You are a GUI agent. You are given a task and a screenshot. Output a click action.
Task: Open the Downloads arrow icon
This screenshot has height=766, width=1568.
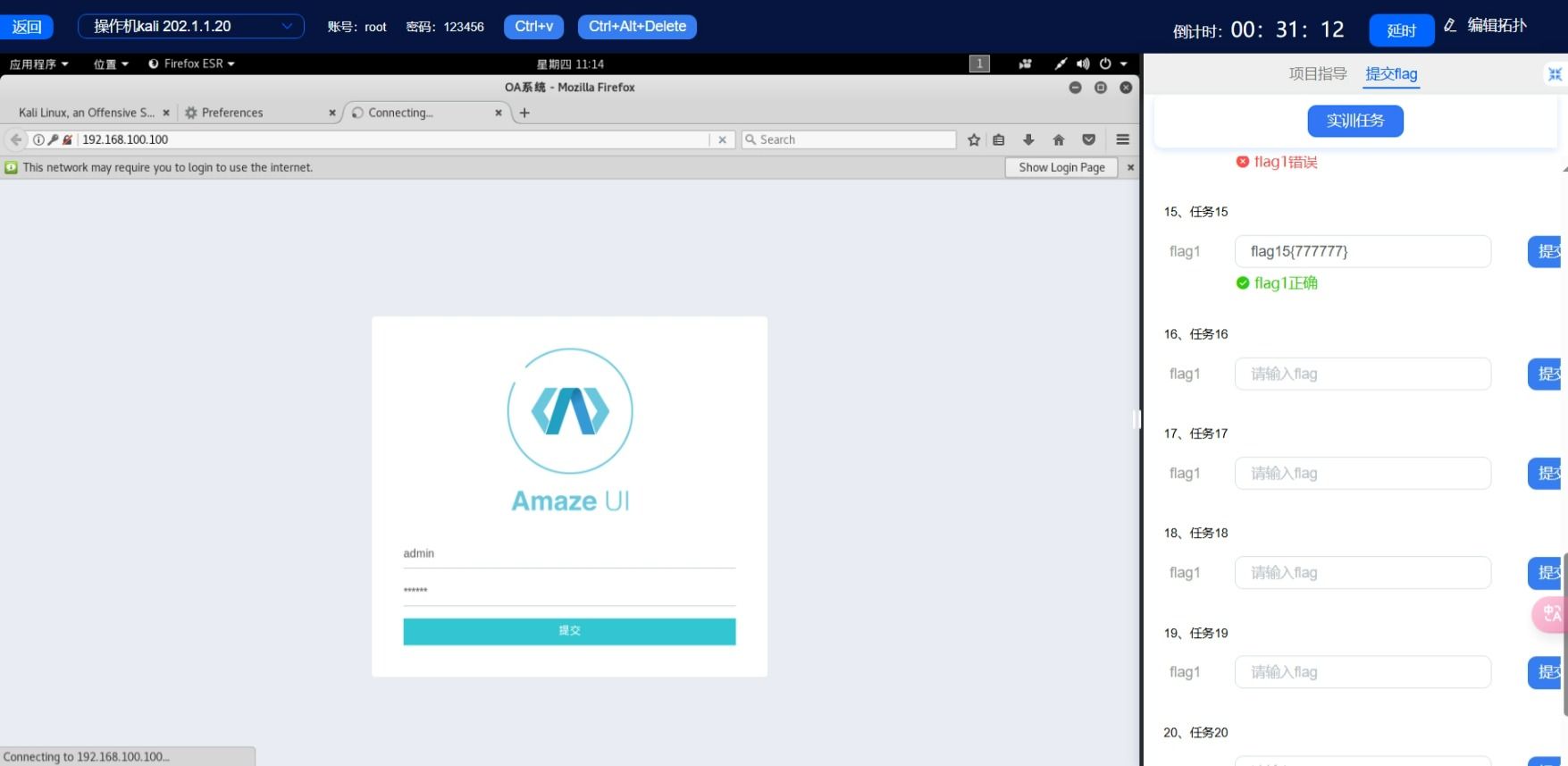tap(1028, 139)
